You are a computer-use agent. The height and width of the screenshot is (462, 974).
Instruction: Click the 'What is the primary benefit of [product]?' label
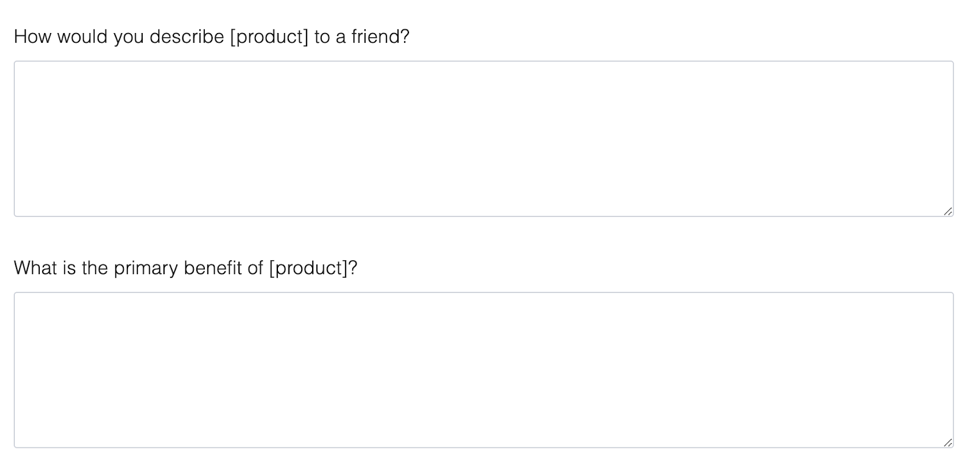pyautogui.click(x=186, y=268)
